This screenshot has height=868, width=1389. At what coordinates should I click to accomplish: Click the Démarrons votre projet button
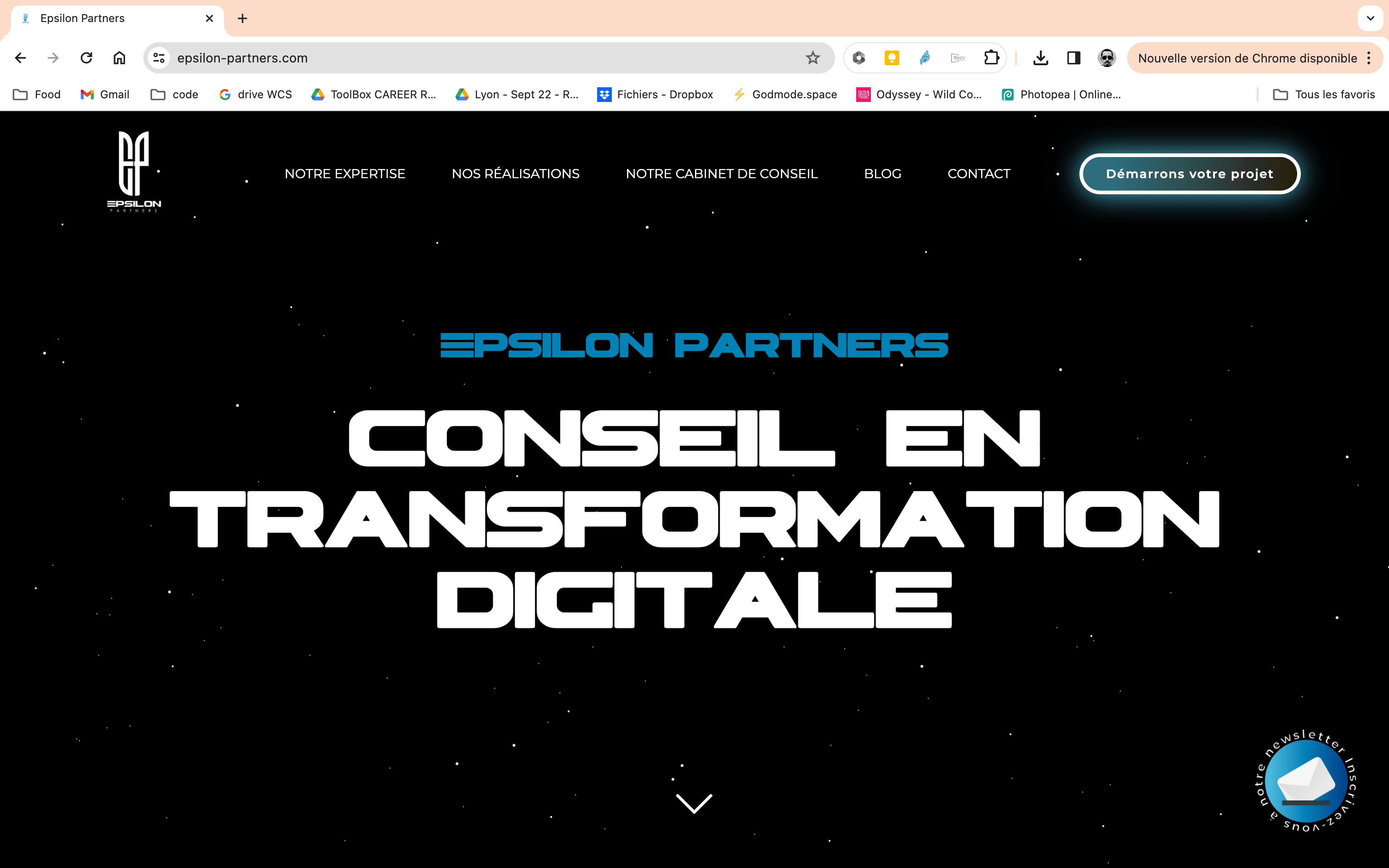click(x=1189, y=174)
